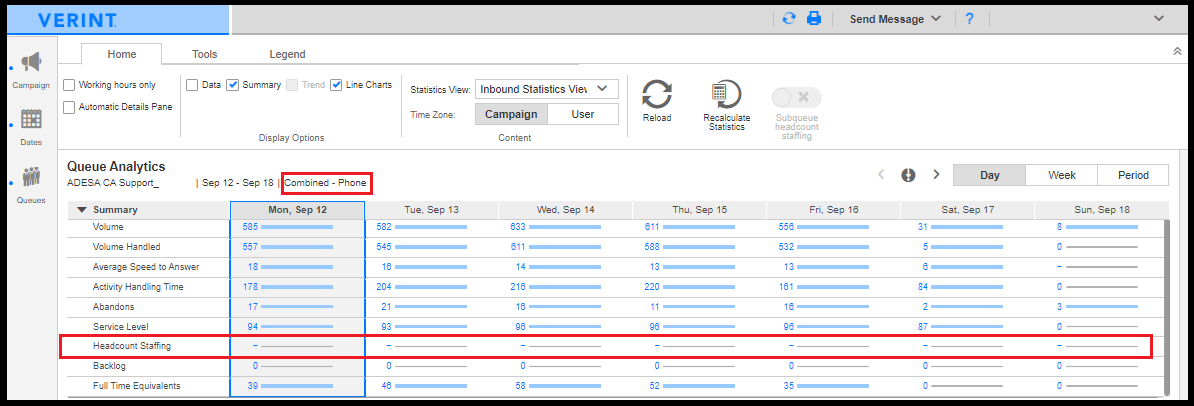Select Mon, Sep 12 column header
1194x406 pixels.
(298, 209)
